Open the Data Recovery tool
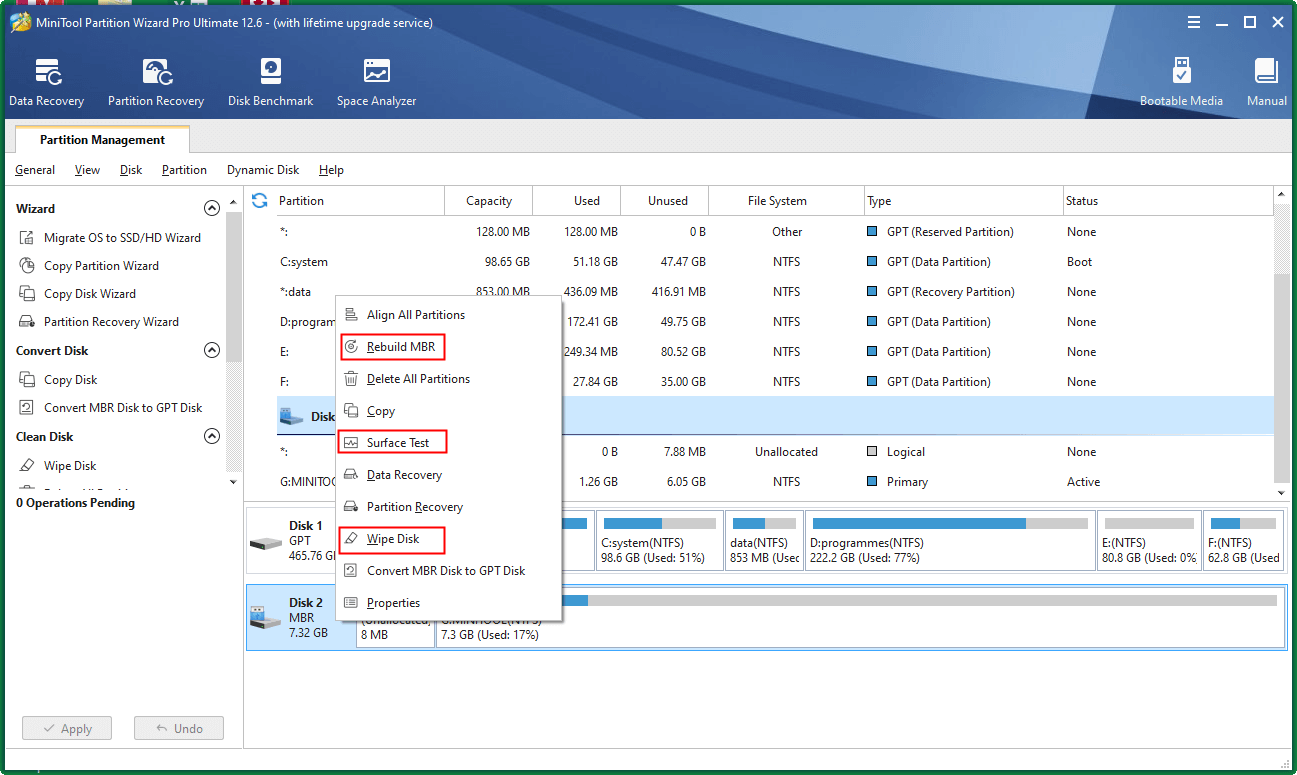 click(46, 82)
